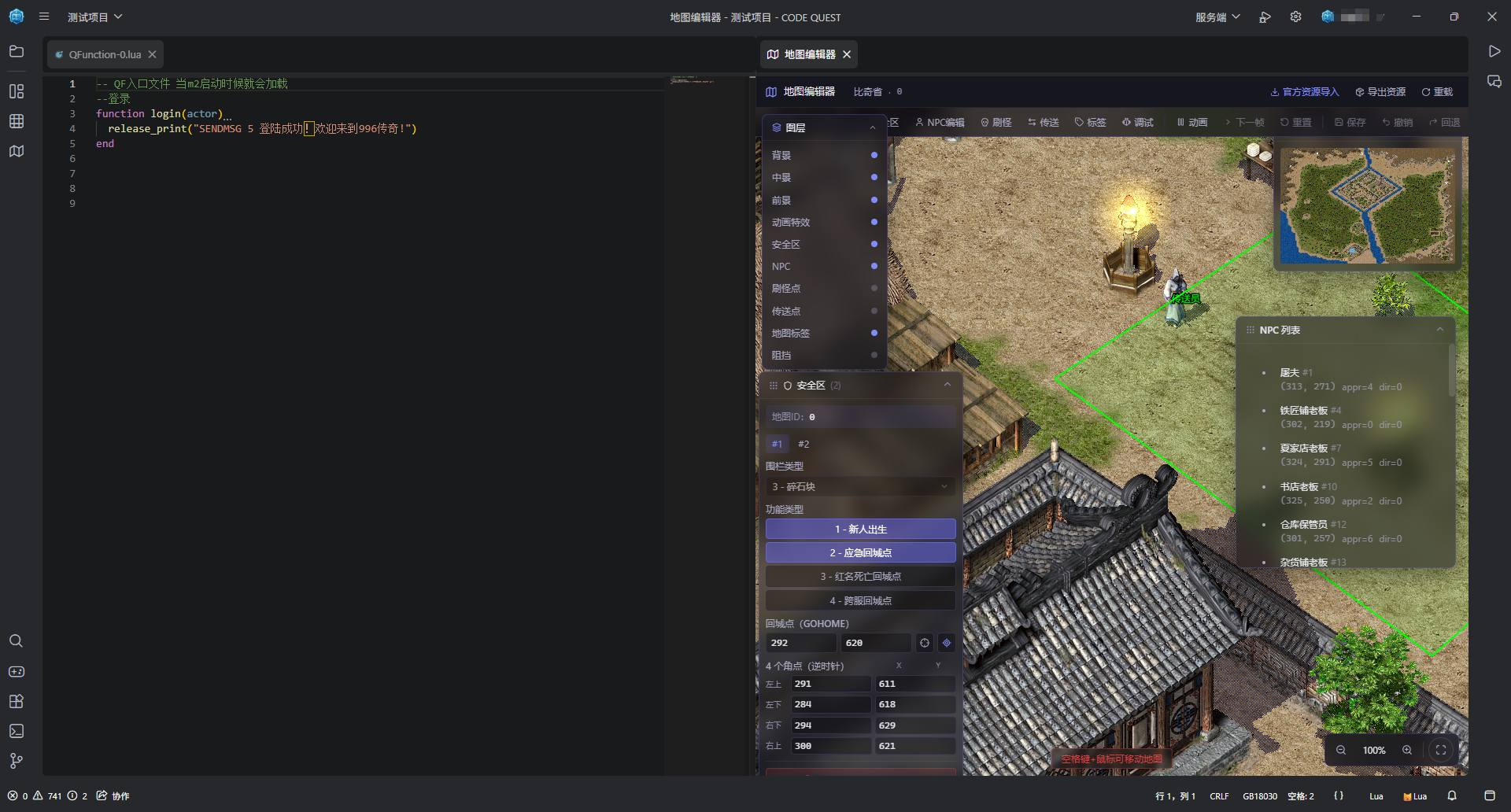Open the Lua language mode selector

click(x=1376, y=796)
